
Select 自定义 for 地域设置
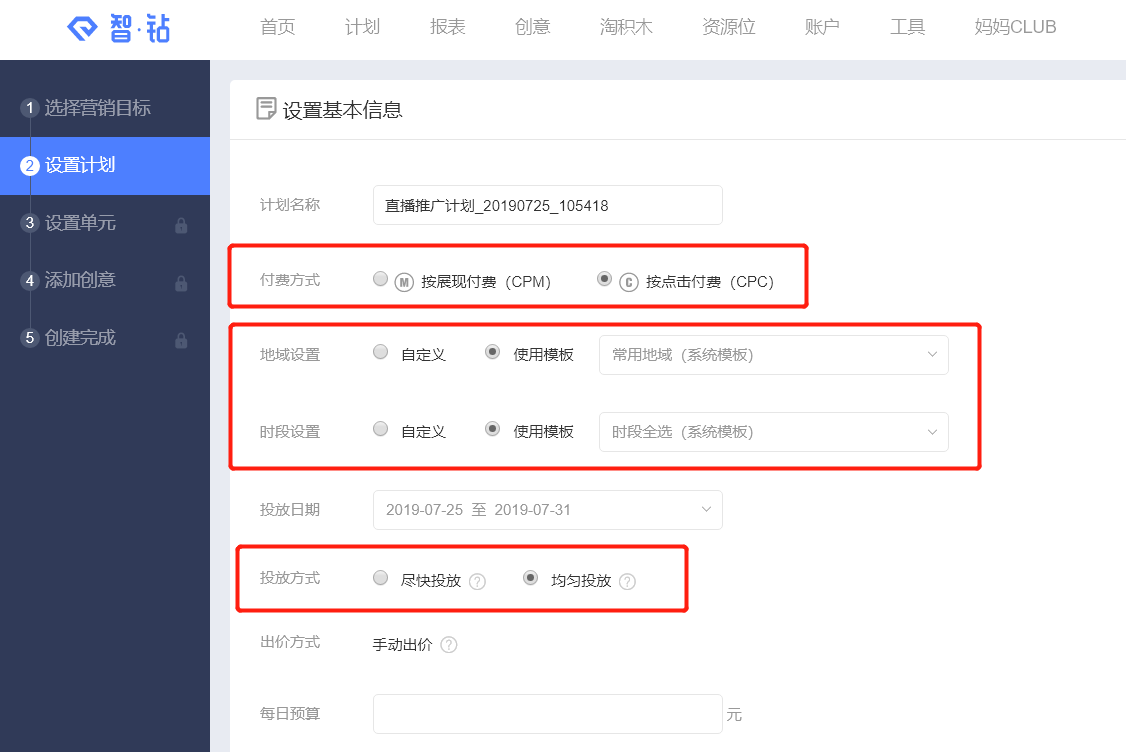coord(380,352)
